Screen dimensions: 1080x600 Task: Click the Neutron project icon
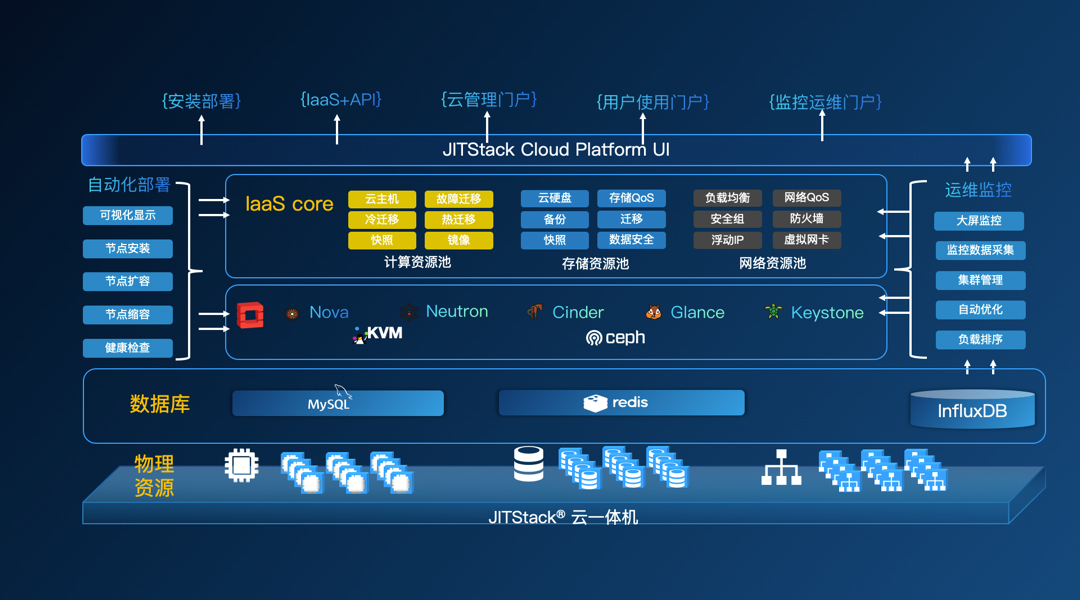click(409, 312)
